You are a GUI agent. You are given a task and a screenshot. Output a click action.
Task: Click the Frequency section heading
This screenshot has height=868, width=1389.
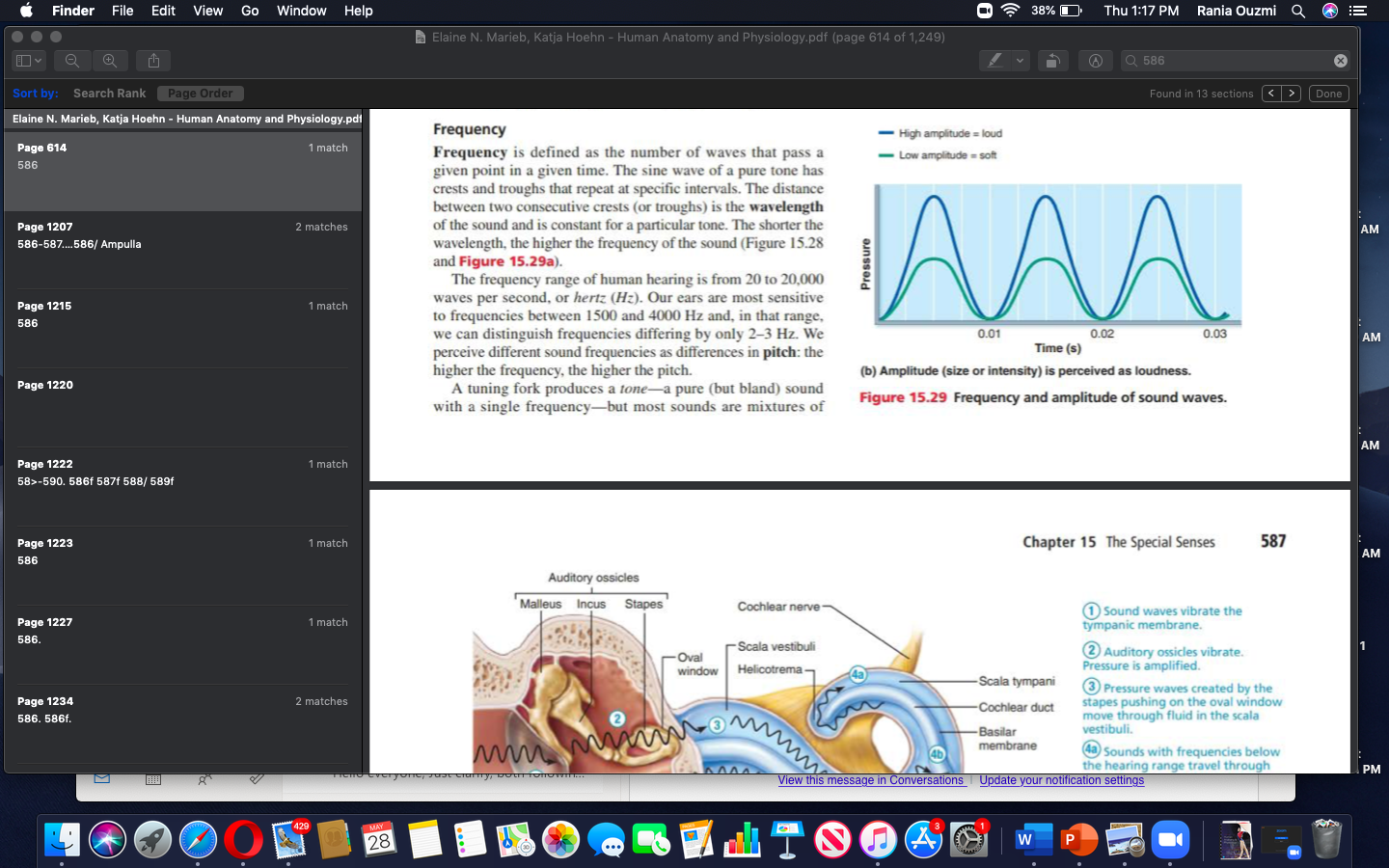(x=470, y=129)
